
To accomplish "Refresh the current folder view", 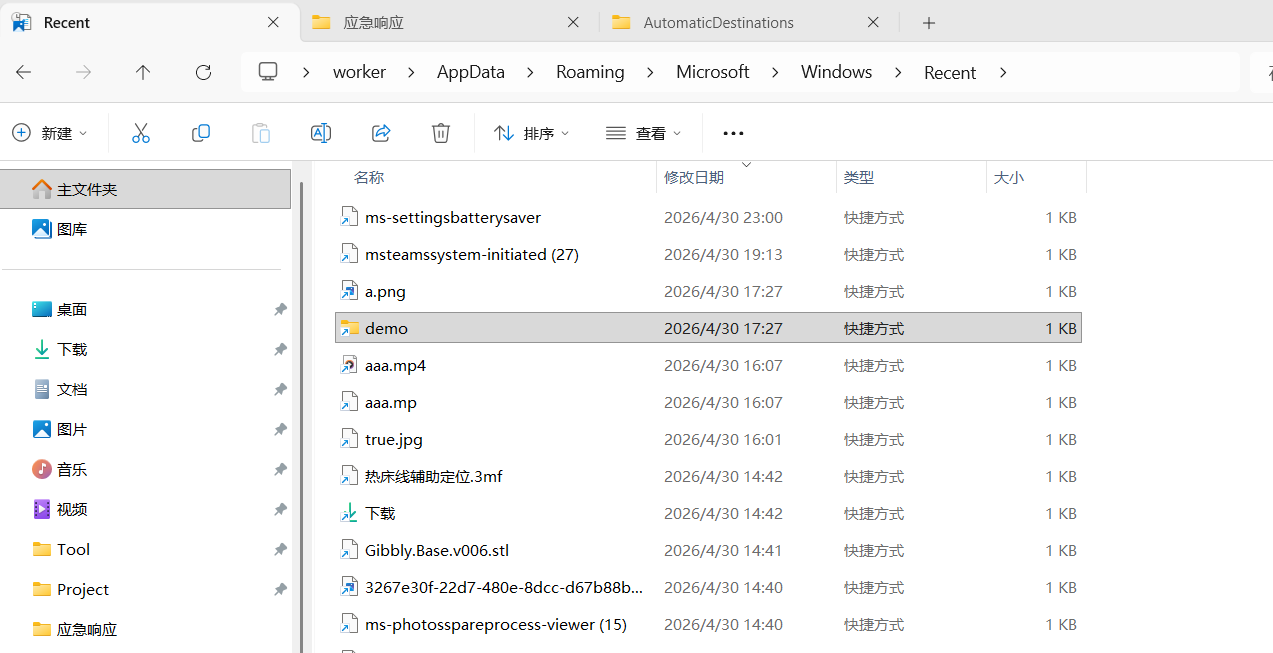I will (x=203, y=72).
